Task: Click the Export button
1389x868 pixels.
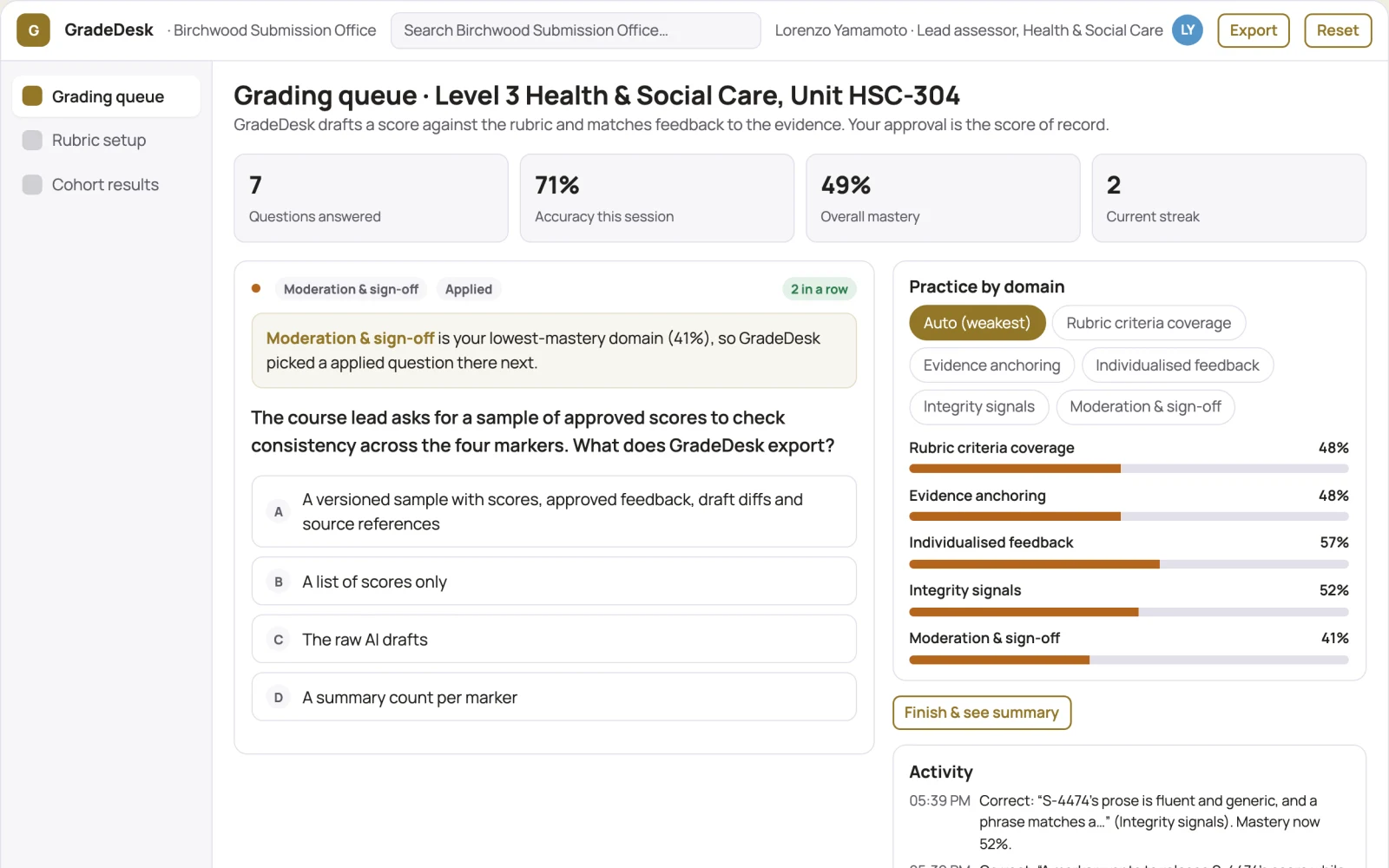Action: click(1253, 30)
